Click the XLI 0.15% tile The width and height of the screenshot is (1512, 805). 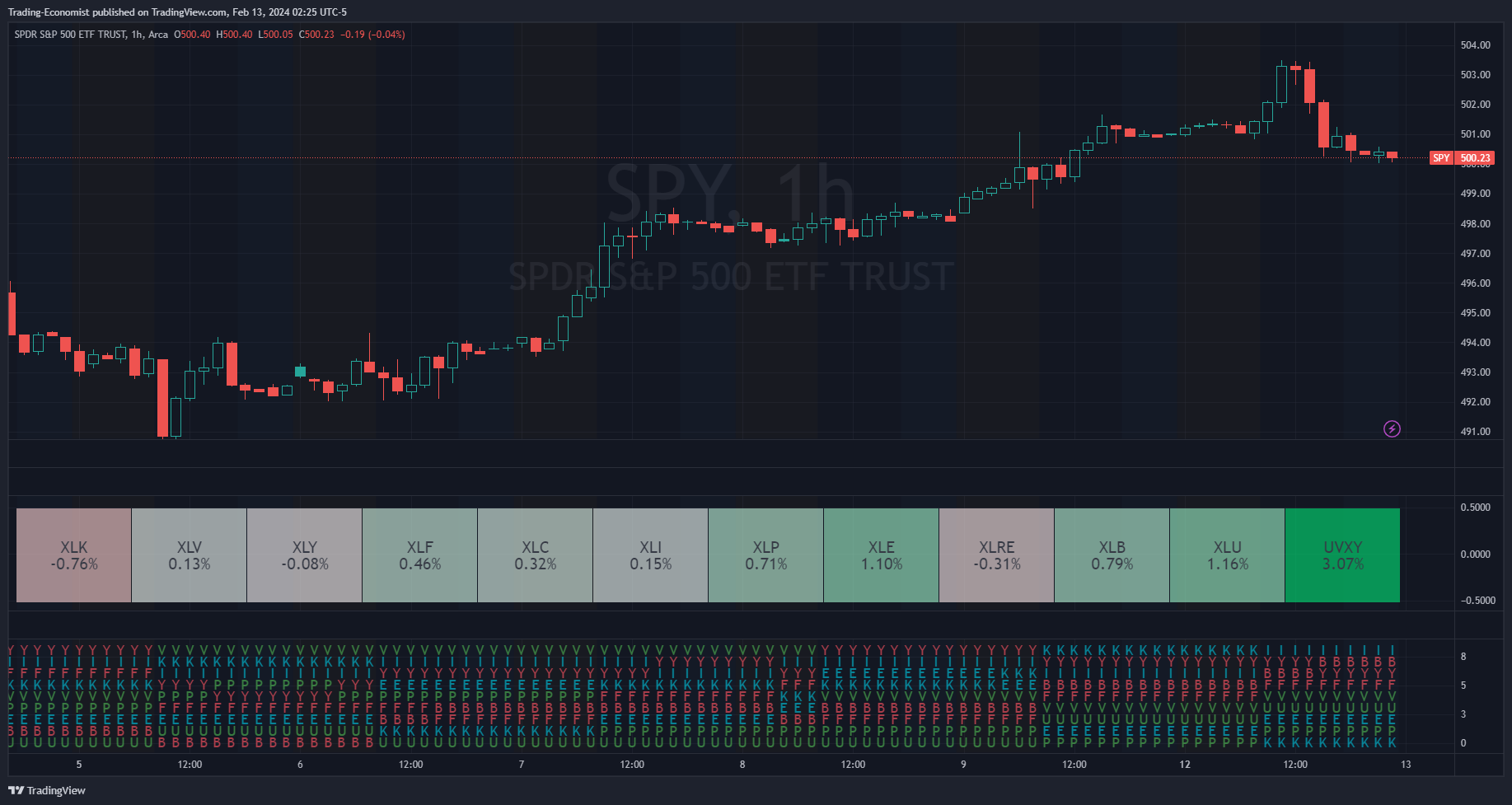pyautogui.click(x=651, y=555)
